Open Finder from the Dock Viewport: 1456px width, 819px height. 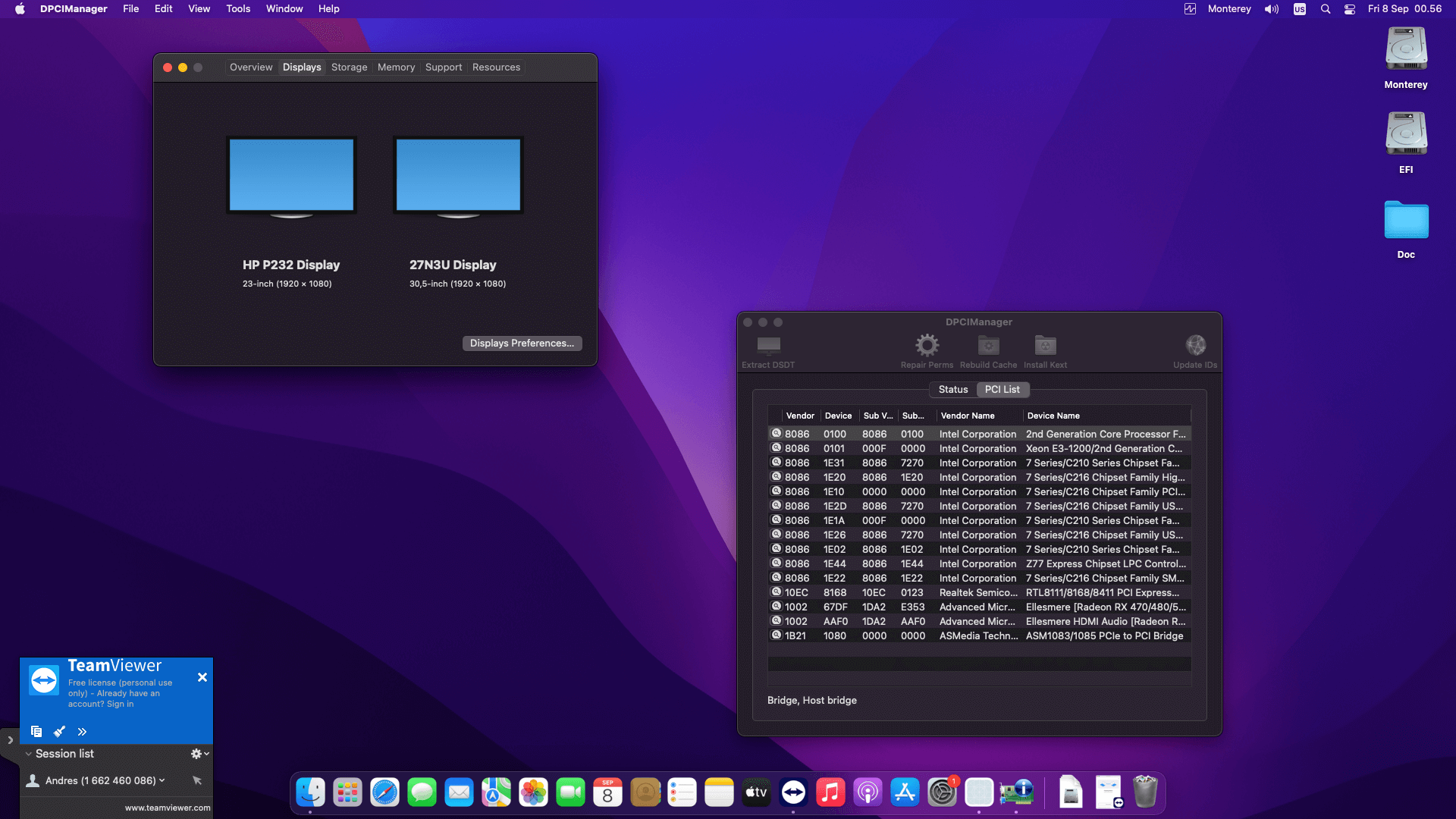pos(310,793)
